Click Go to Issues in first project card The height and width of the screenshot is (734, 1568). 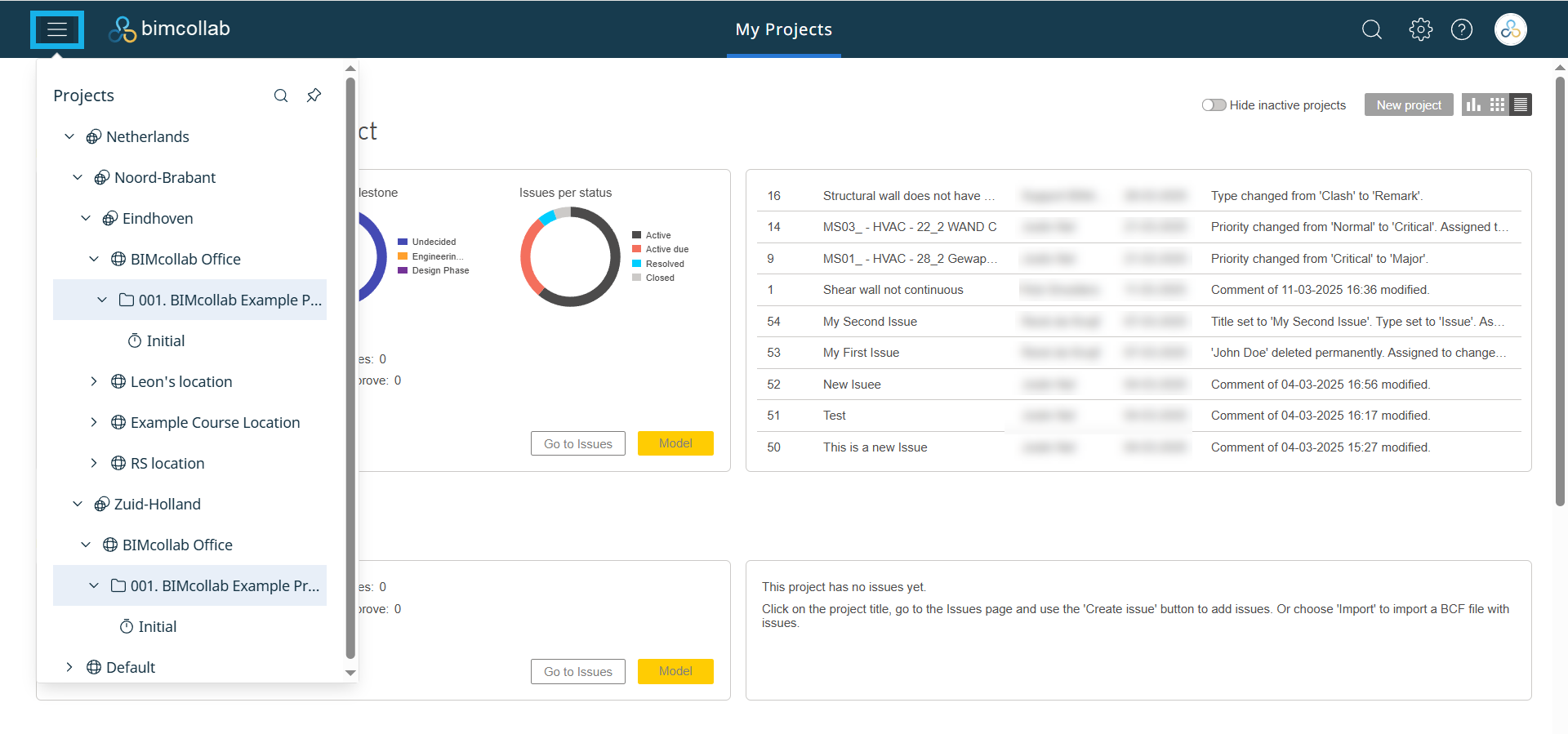tap(578, 443)
